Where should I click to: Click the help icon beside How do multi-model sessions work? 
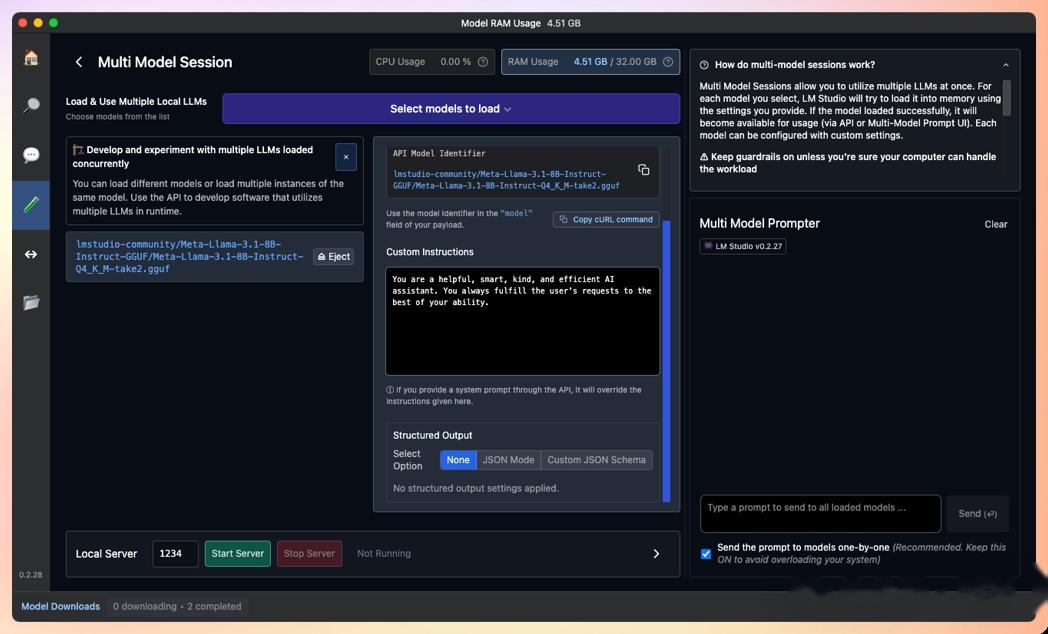(x=704, y=65)
